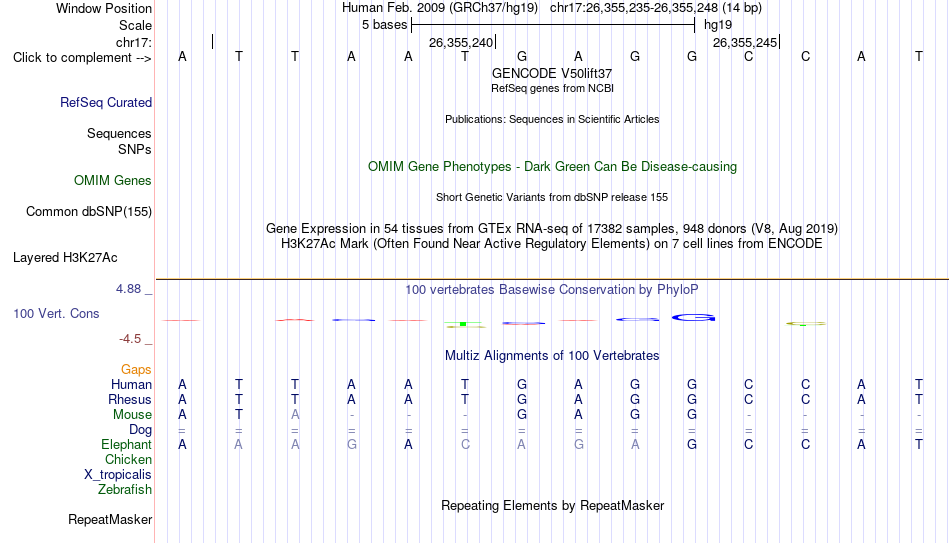
Task: Click the Scale label
Action: pyautogui.click(x=136, y=25)
